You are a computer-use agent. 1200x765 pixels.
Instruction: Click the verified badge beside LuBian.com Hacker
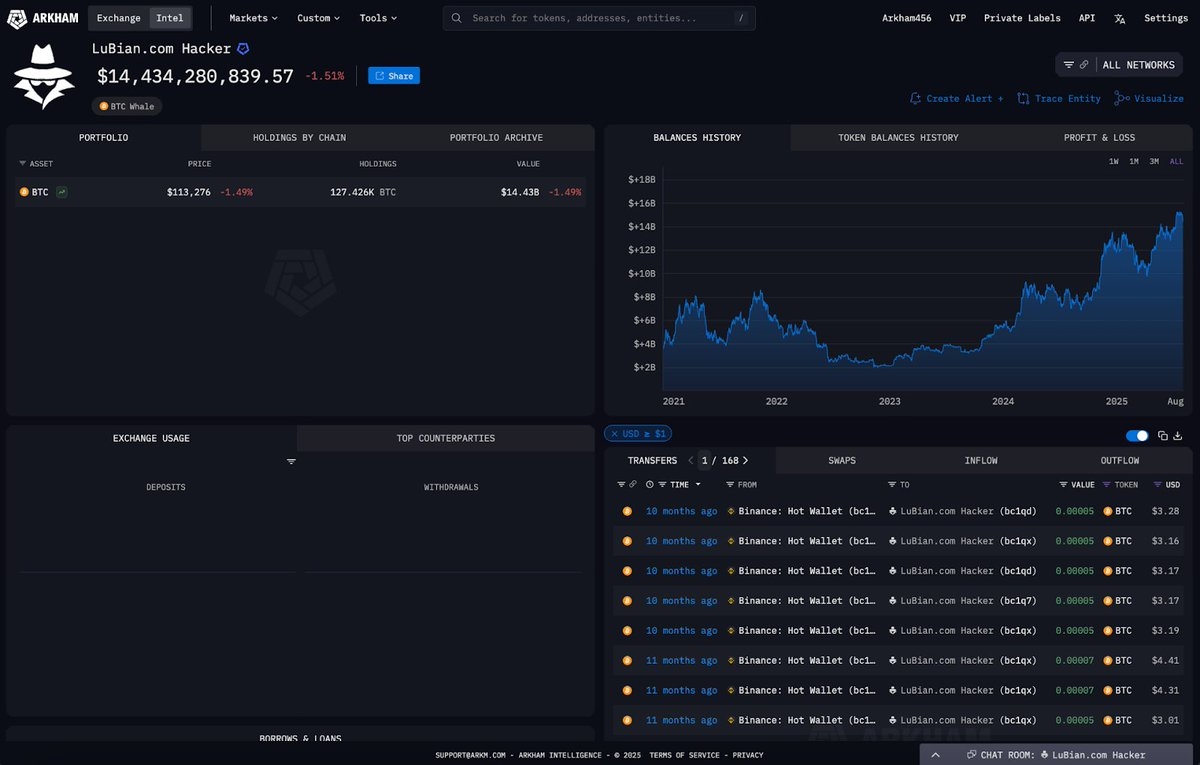point(243,48)
